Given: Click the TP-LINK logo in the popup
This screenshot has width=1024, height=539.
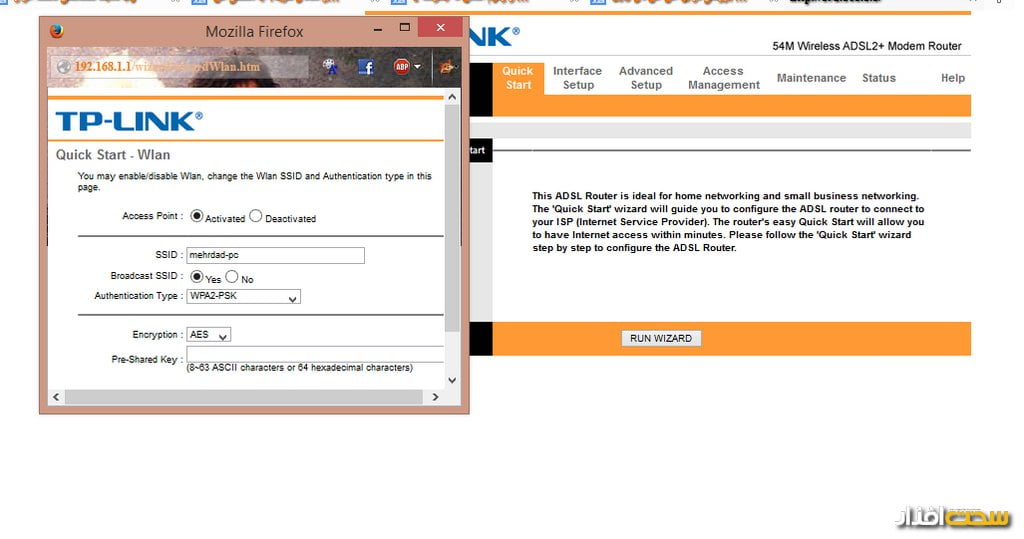Looking at the screenshot, I should click(128, 122).
